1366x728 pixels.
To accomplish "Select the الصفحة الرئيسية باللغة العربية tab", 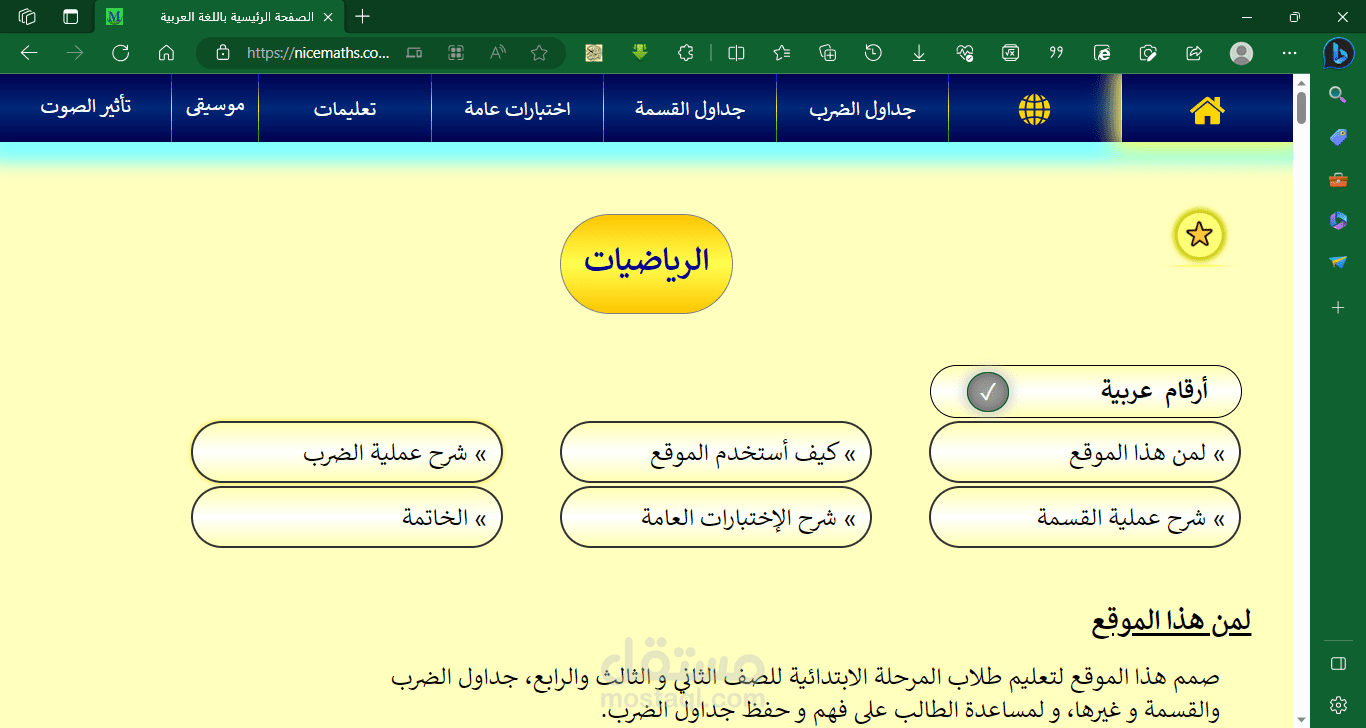I will 220,17.
